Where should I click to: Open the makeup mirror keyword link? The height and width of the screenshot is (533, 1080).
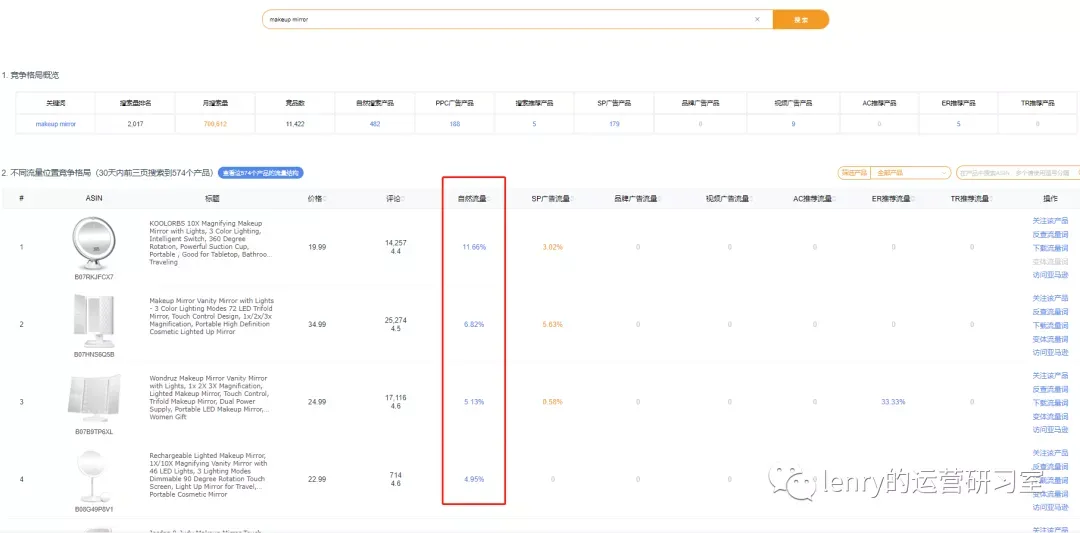pos(56,124)
